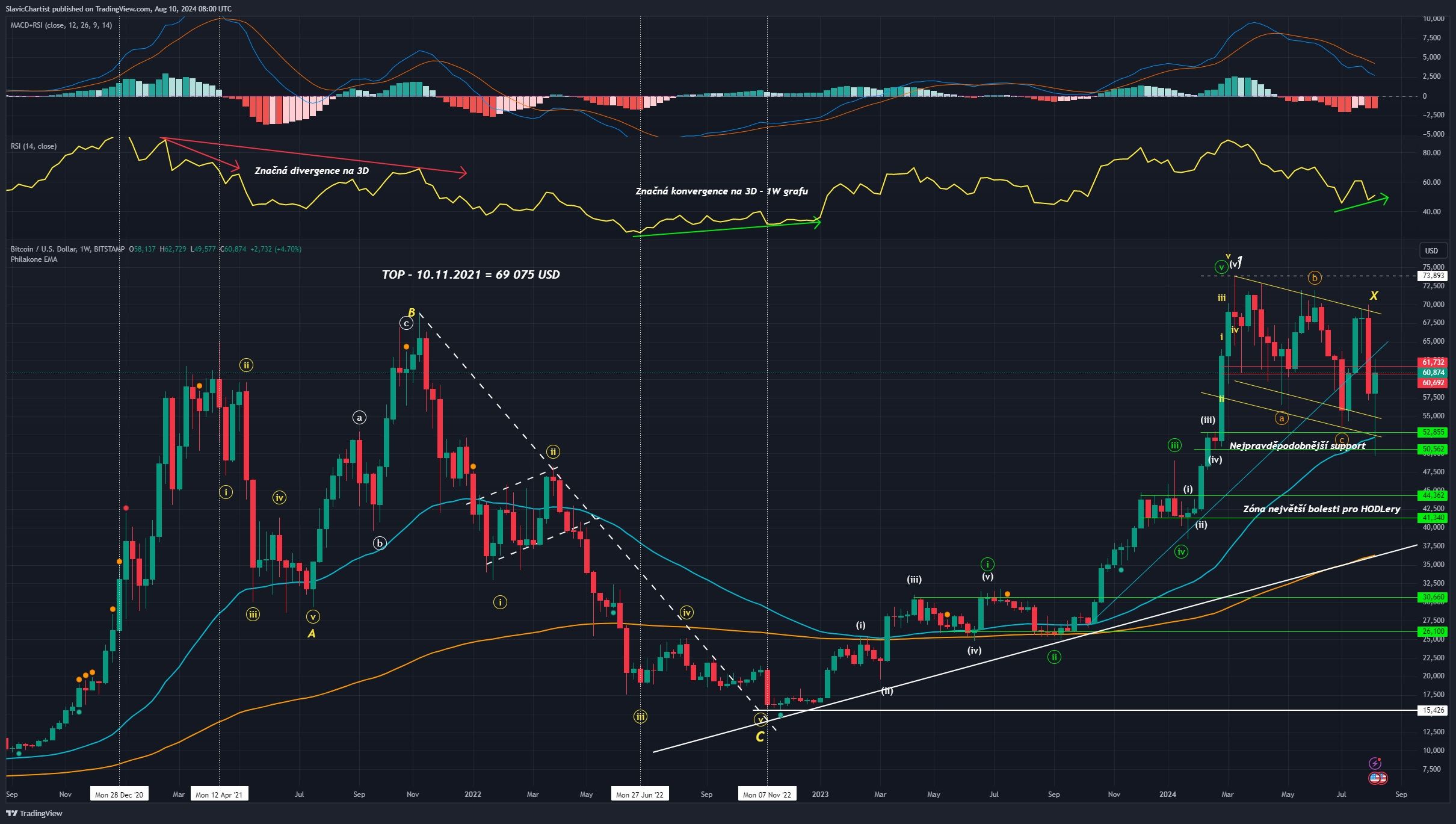Click the Bitcoin / U.S. Dollar symbol legend
The height and width of the screenshot is (824, 1456).
(68, 248)
